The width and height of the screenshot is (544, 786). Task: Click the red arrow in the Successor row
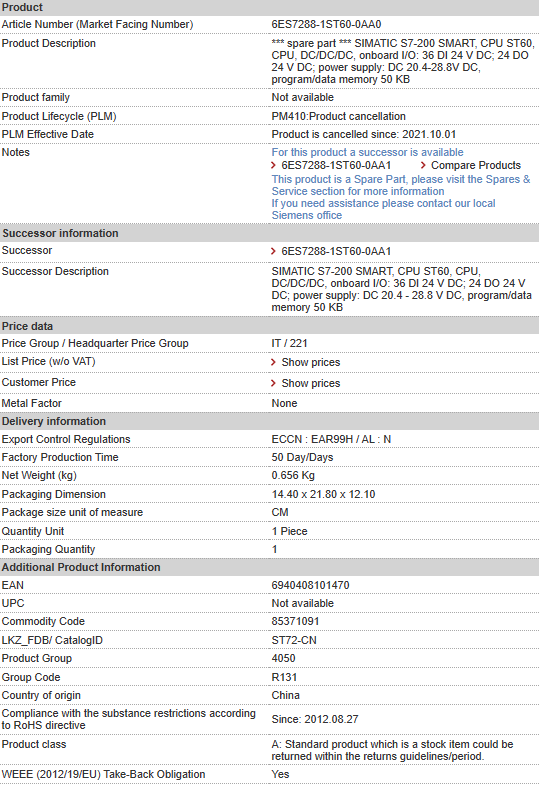tap(273, 251)
